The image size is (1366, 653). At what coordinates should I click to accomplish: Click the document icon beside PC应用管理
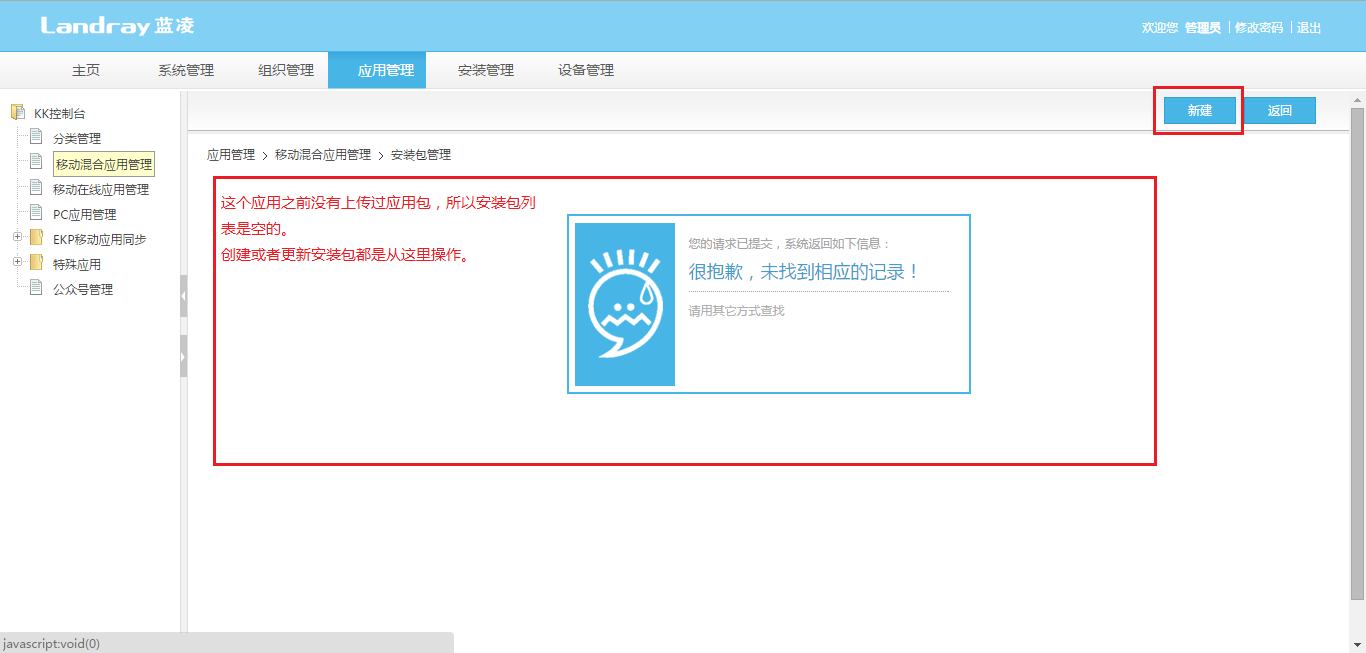pos(36,213)
